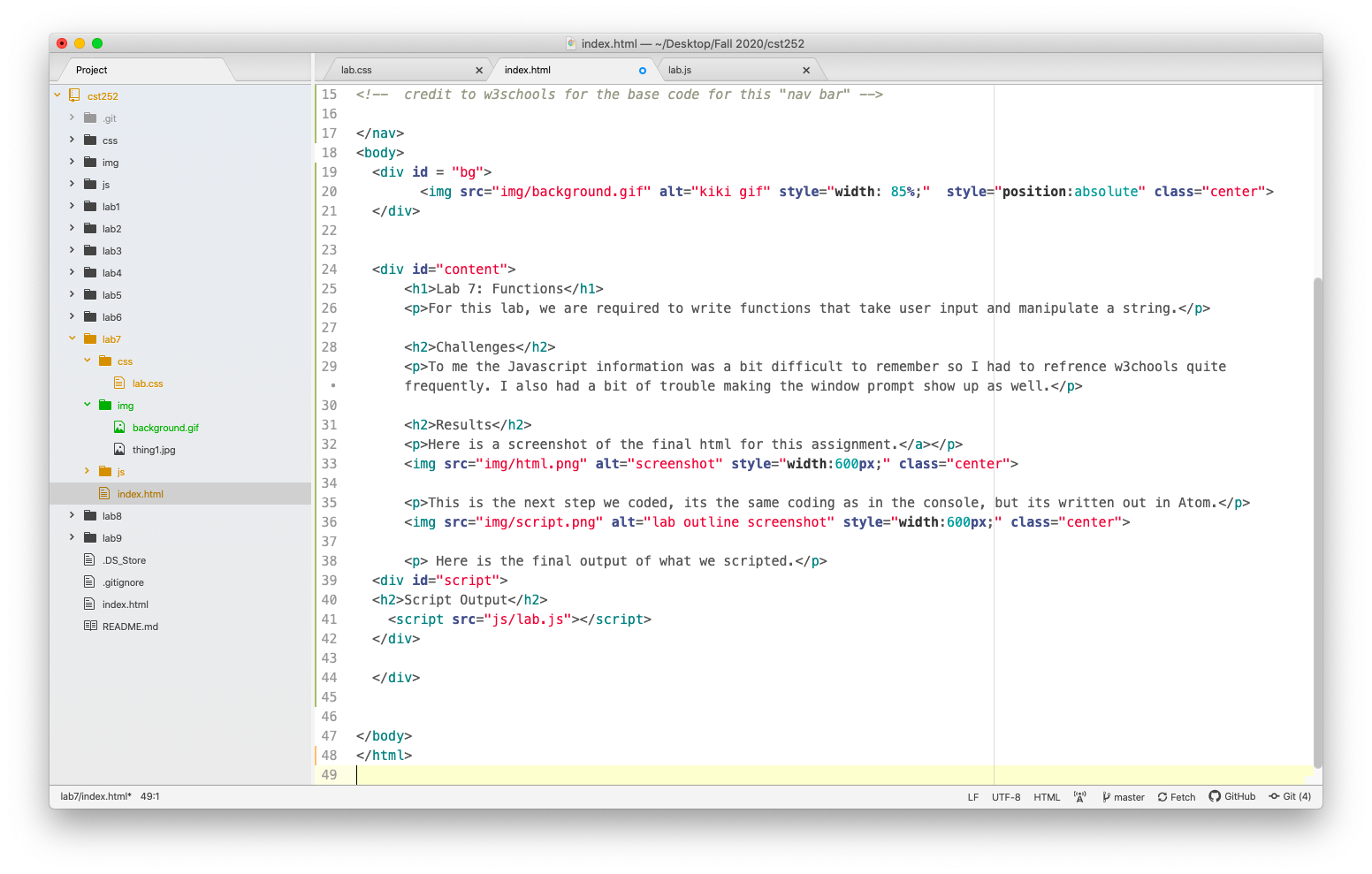Viewport: 1372px width, 874px height.
Task: Click the thing1.jpg image file icon
Action: [119, 449]
